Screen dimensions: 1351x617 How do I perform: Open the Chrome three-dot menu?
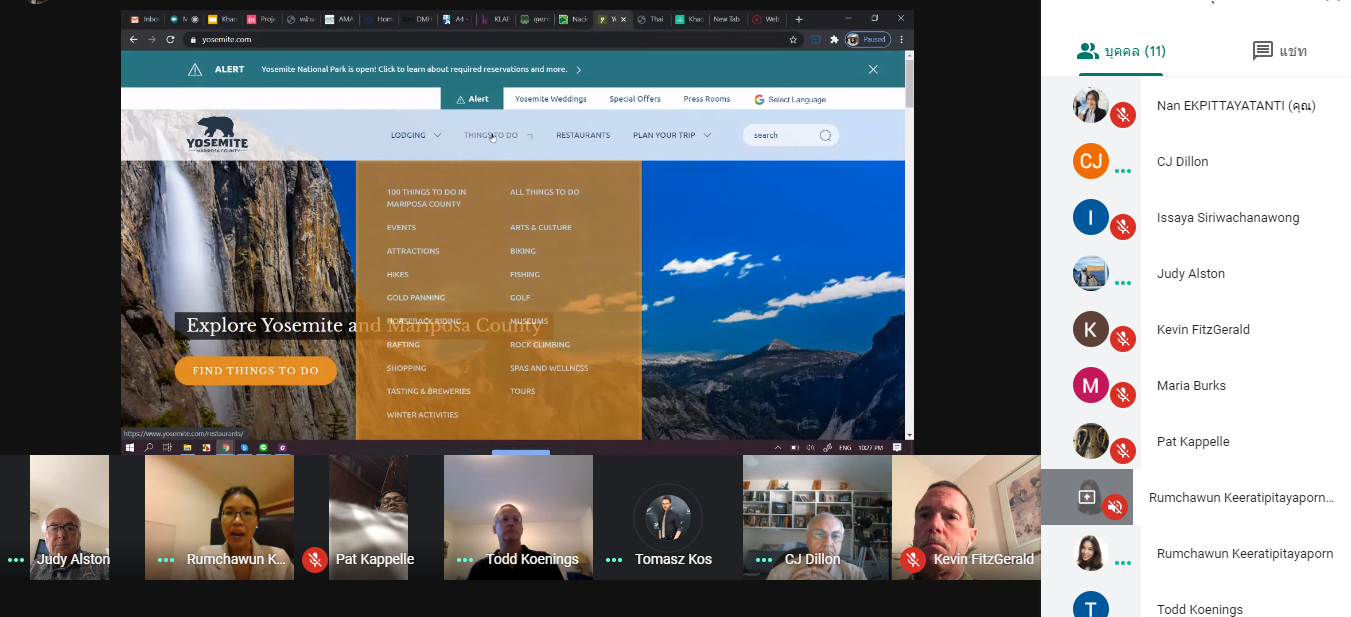click(902, 39)
